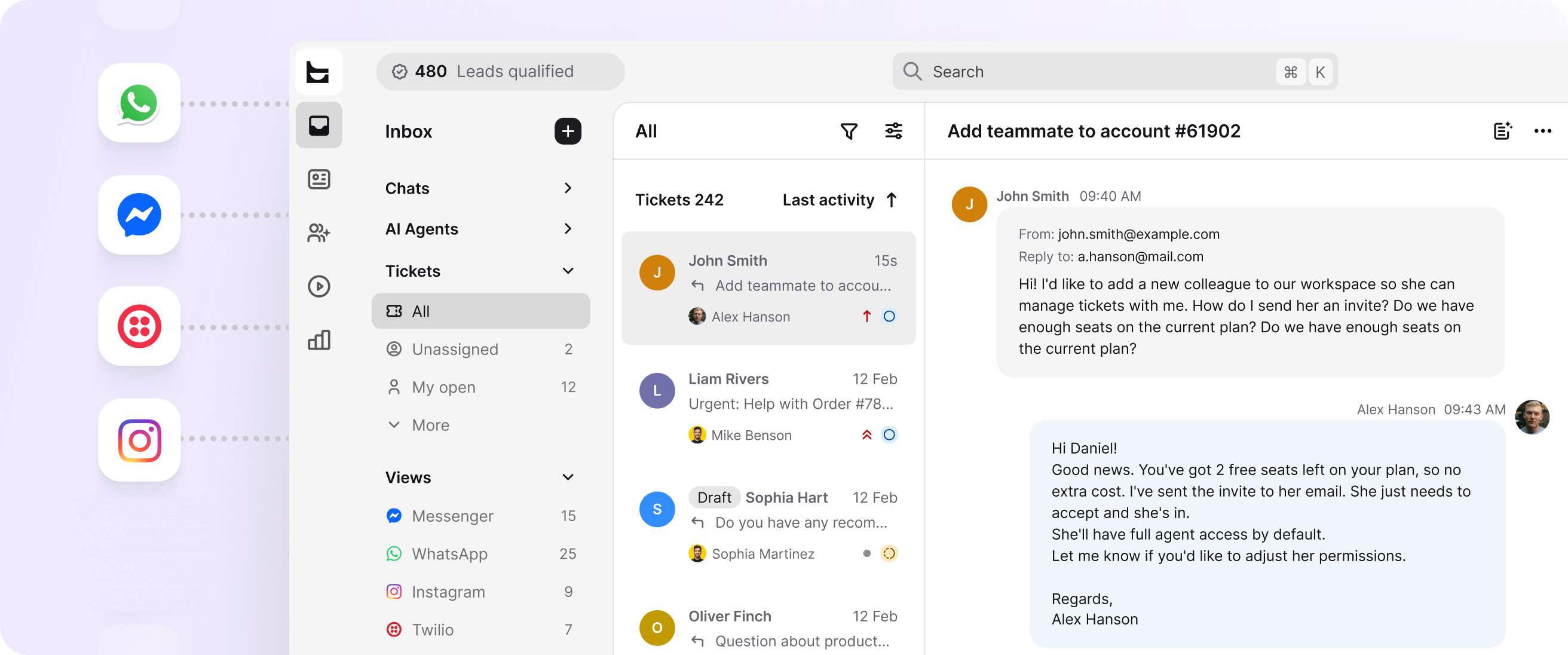This screenshot has width=1568, height=655.
Task: Open the contacts card sidebar icon
Action: 318,179
